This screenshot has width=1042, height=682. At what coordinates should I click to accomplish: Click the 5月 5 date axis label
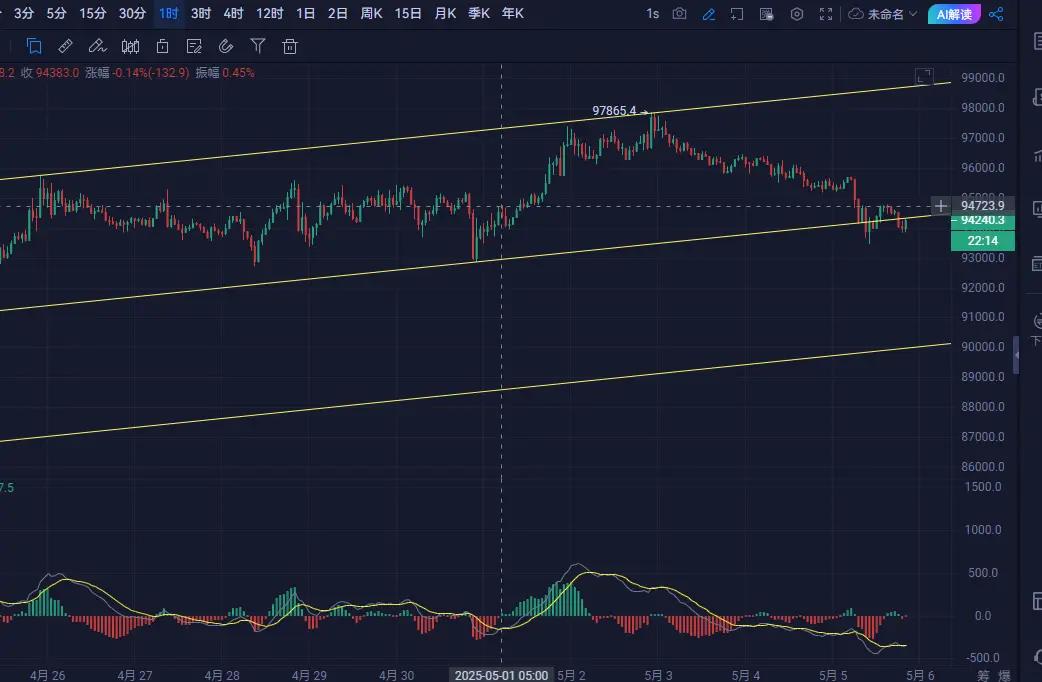(833, 675)
